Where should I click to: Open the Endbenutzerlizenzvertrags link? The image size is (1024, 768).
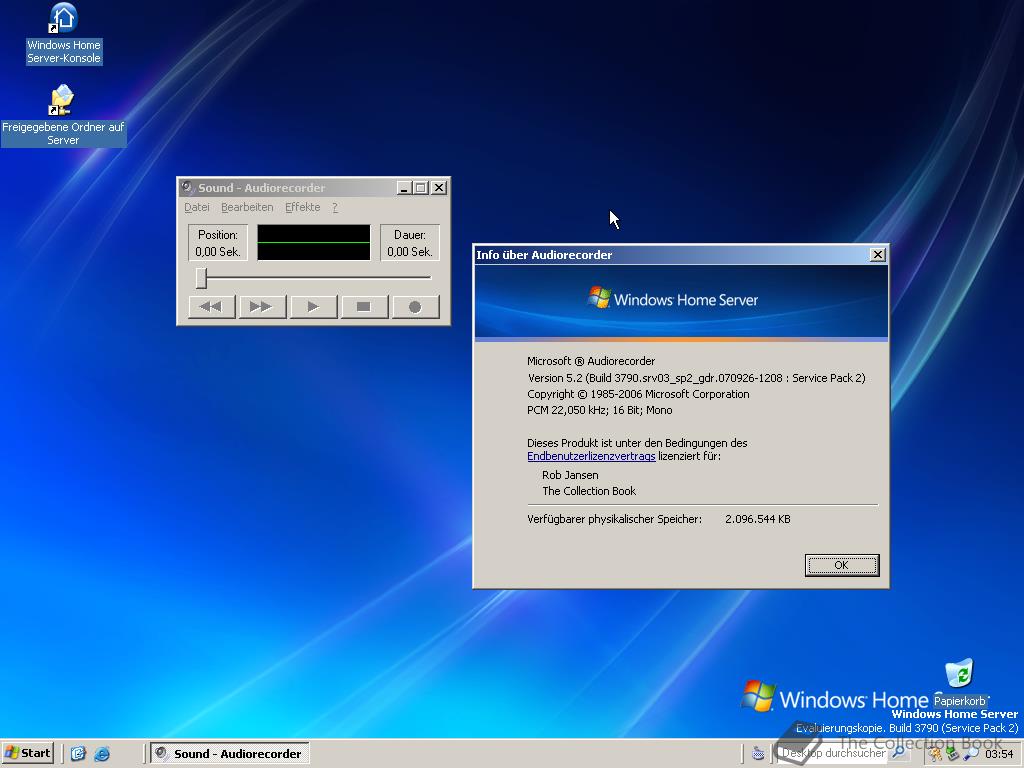[591, 456]
